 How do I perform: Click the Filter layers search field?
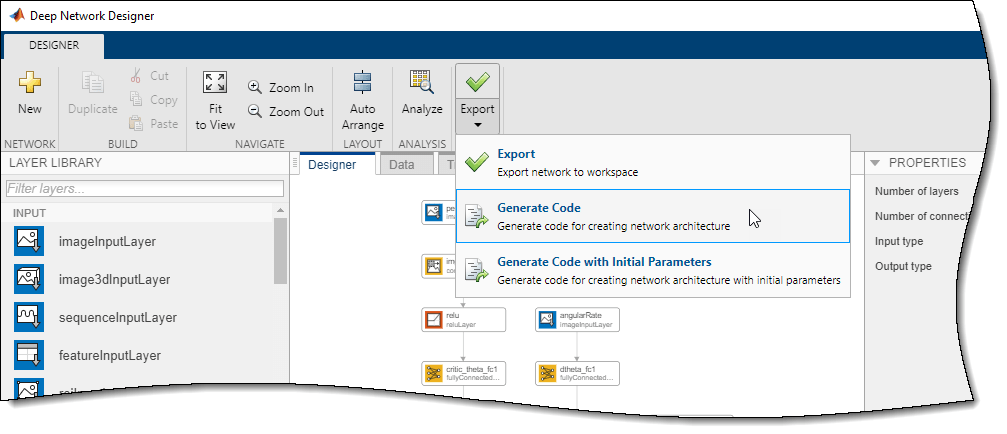click(x=144, y=189)
